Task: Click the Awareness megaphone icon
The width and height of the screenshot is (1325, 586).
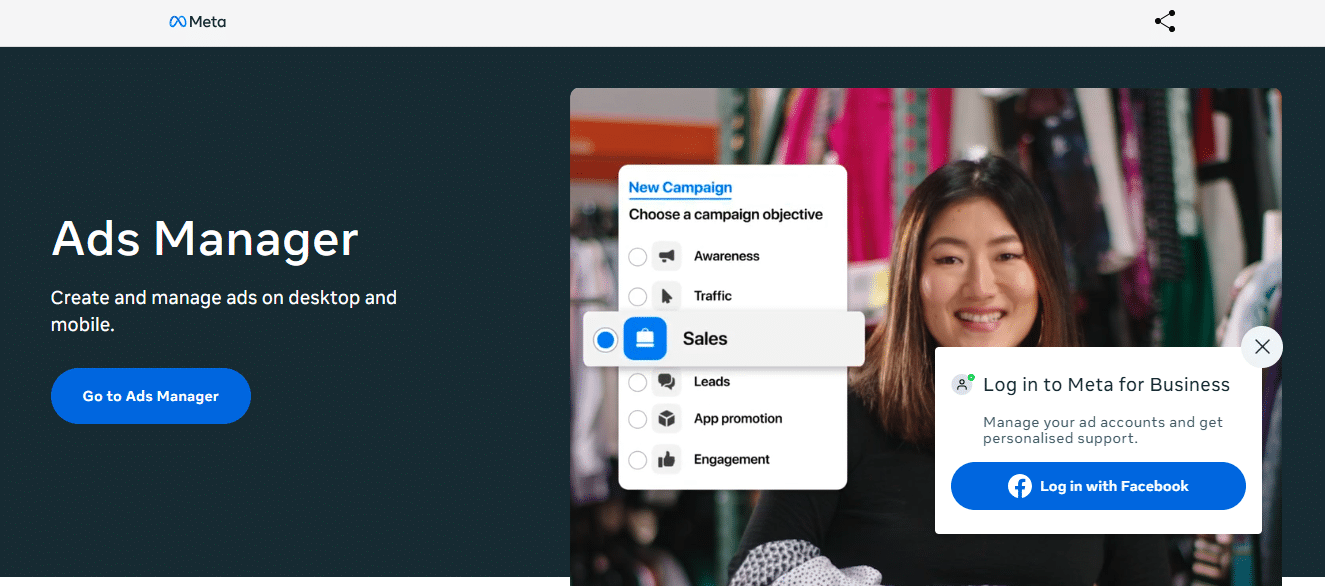Action: tap(666, 256)
